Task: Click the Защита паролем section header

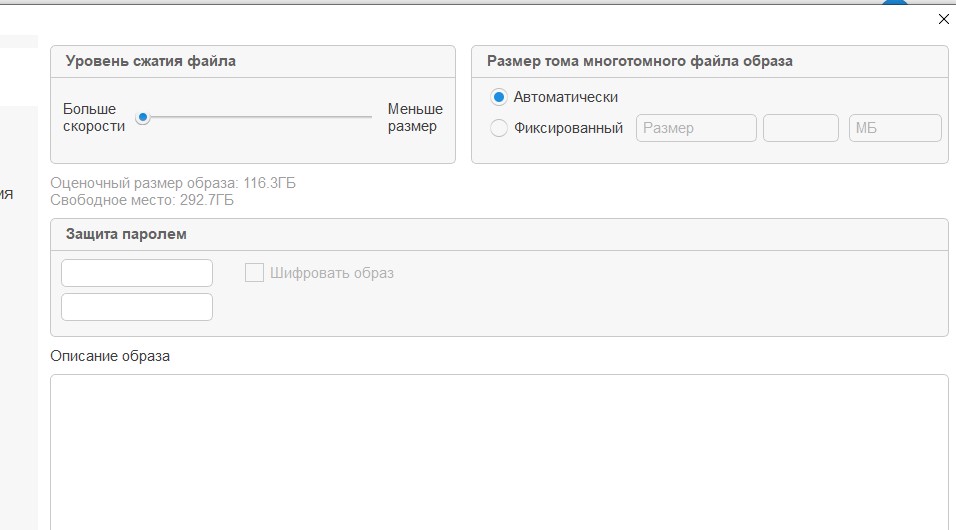Action: [126, 234]
